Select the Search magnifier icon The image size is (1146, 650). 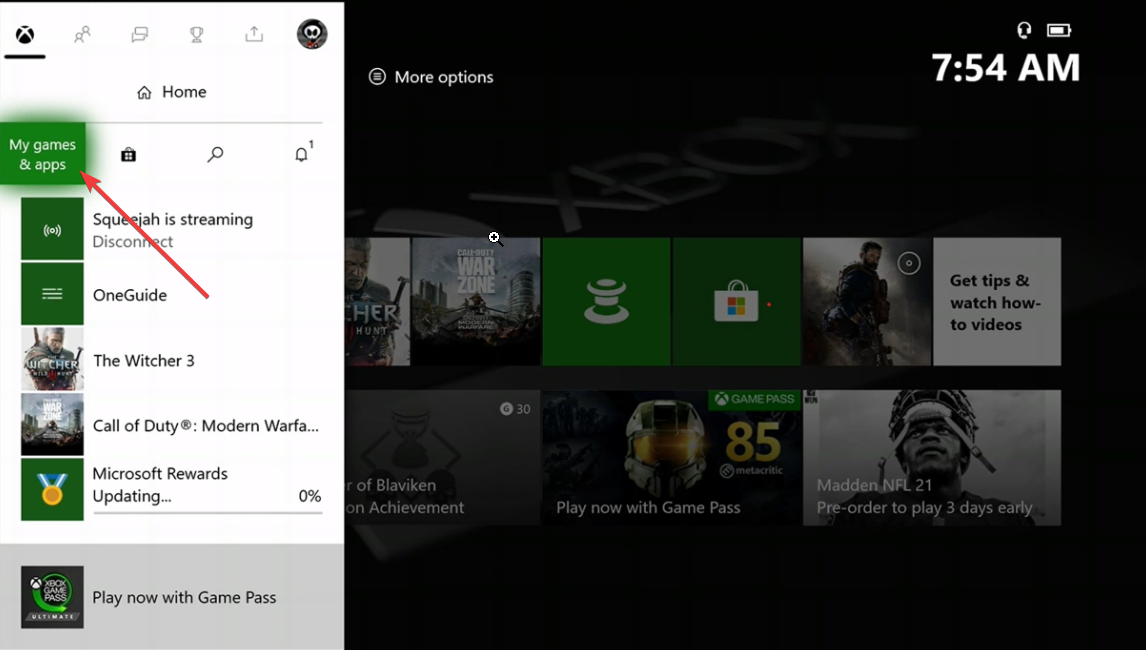click(x=215, y=154)
